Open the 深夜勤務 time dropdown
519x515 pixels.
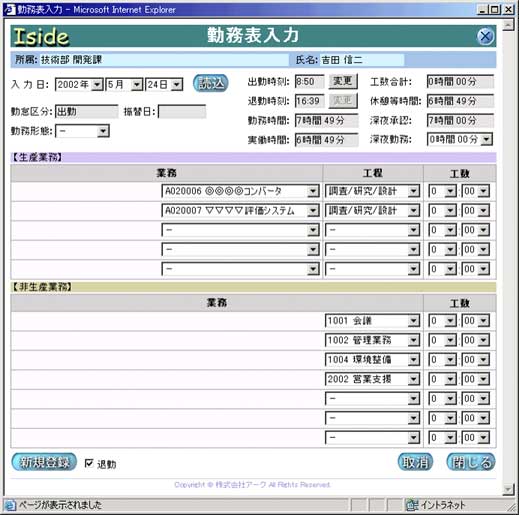click(460, 139)
